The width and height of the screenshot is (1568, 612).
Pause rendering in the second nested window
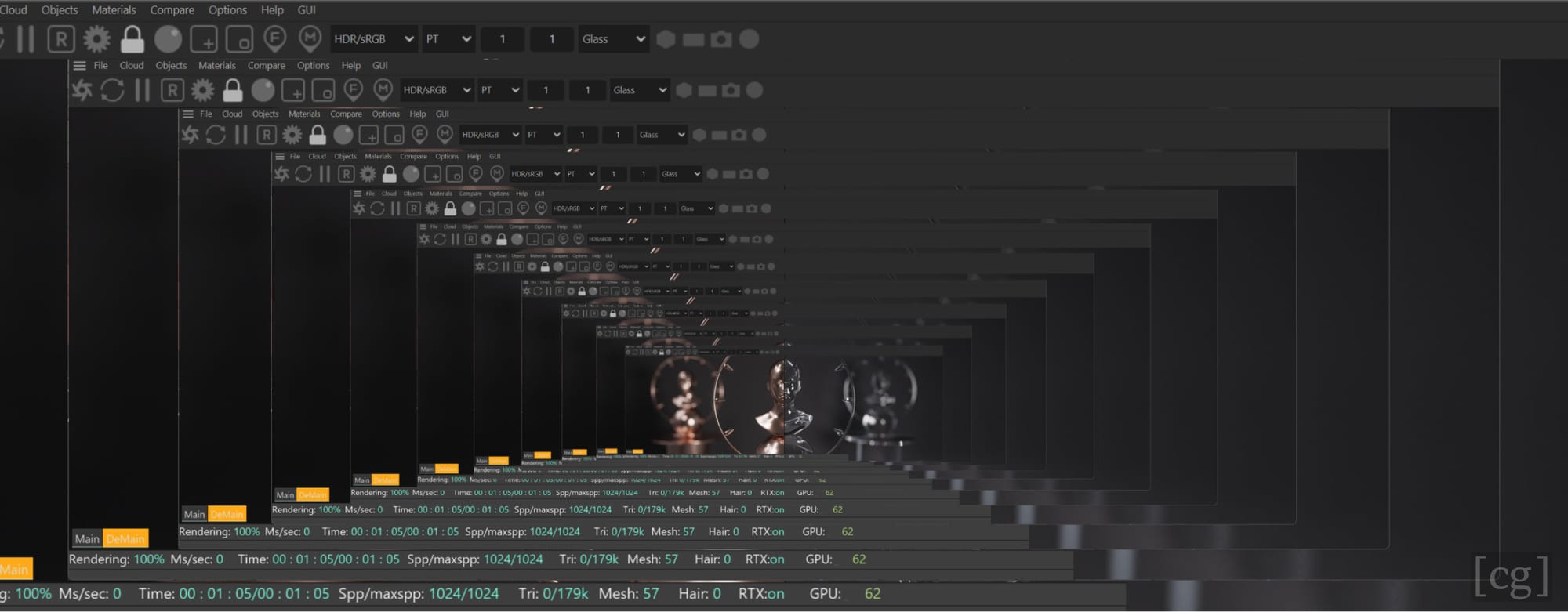point(142,90)
